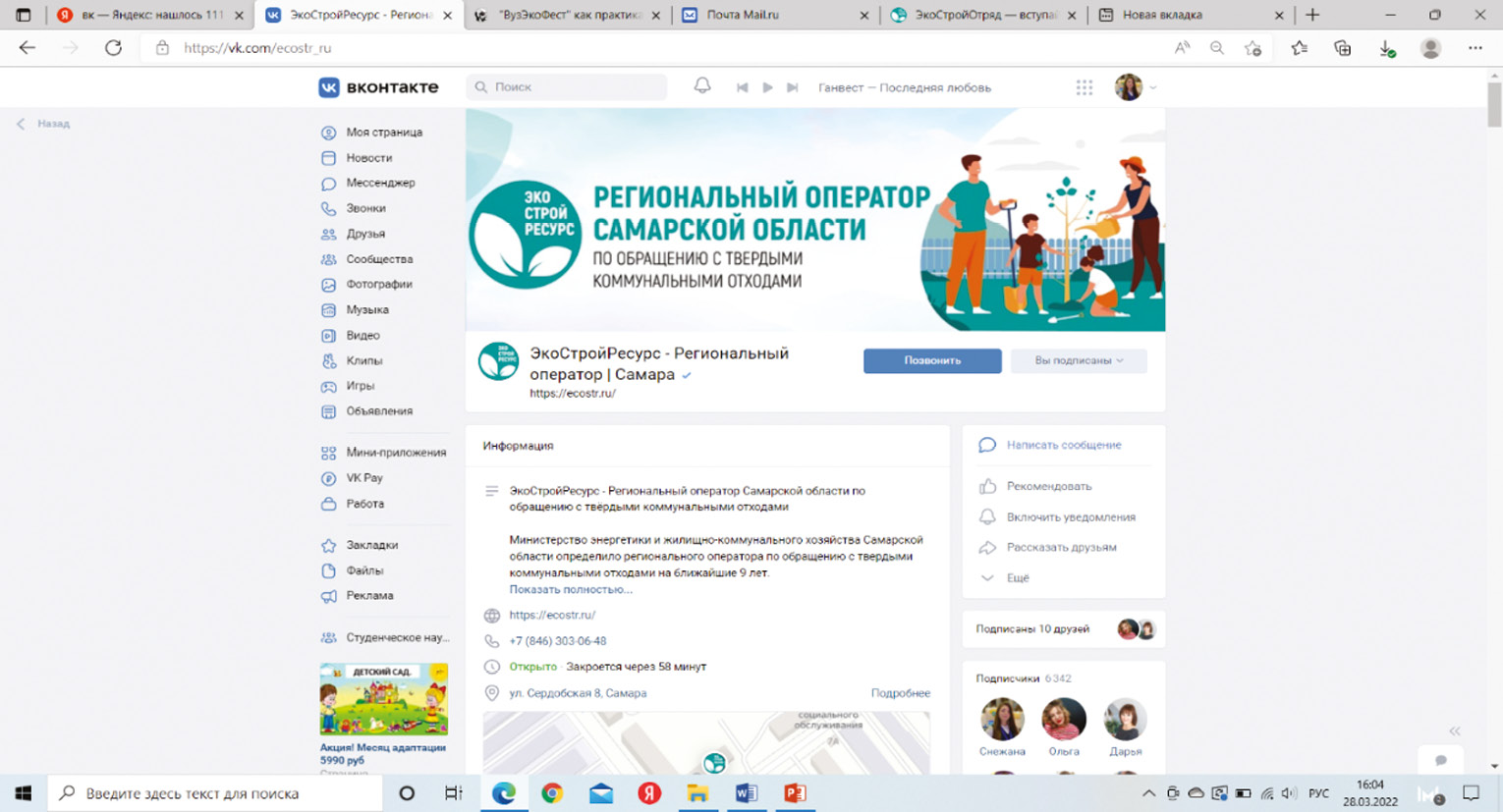Screen dimensions: 1503x812
Task: Open Music from the left sidebar
Action: click(x=366, y=310)
